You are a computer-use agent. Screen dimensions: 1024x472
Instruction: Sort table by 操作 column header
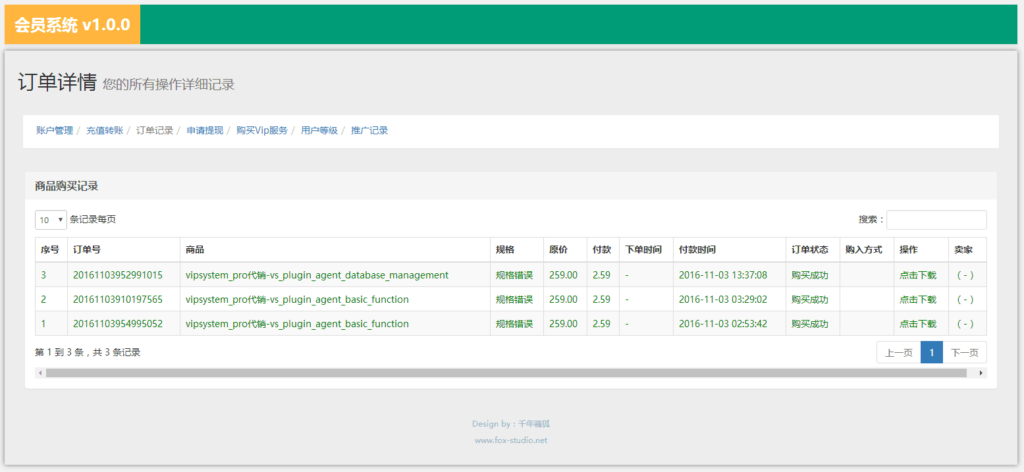click(921, 250)
